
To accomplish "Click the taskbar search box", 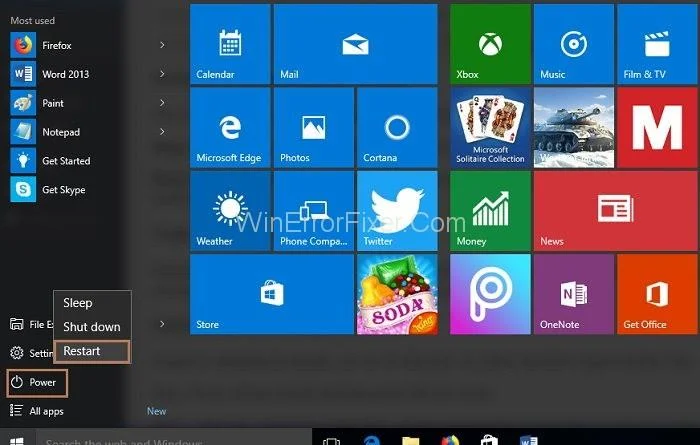I will point(174,438).
